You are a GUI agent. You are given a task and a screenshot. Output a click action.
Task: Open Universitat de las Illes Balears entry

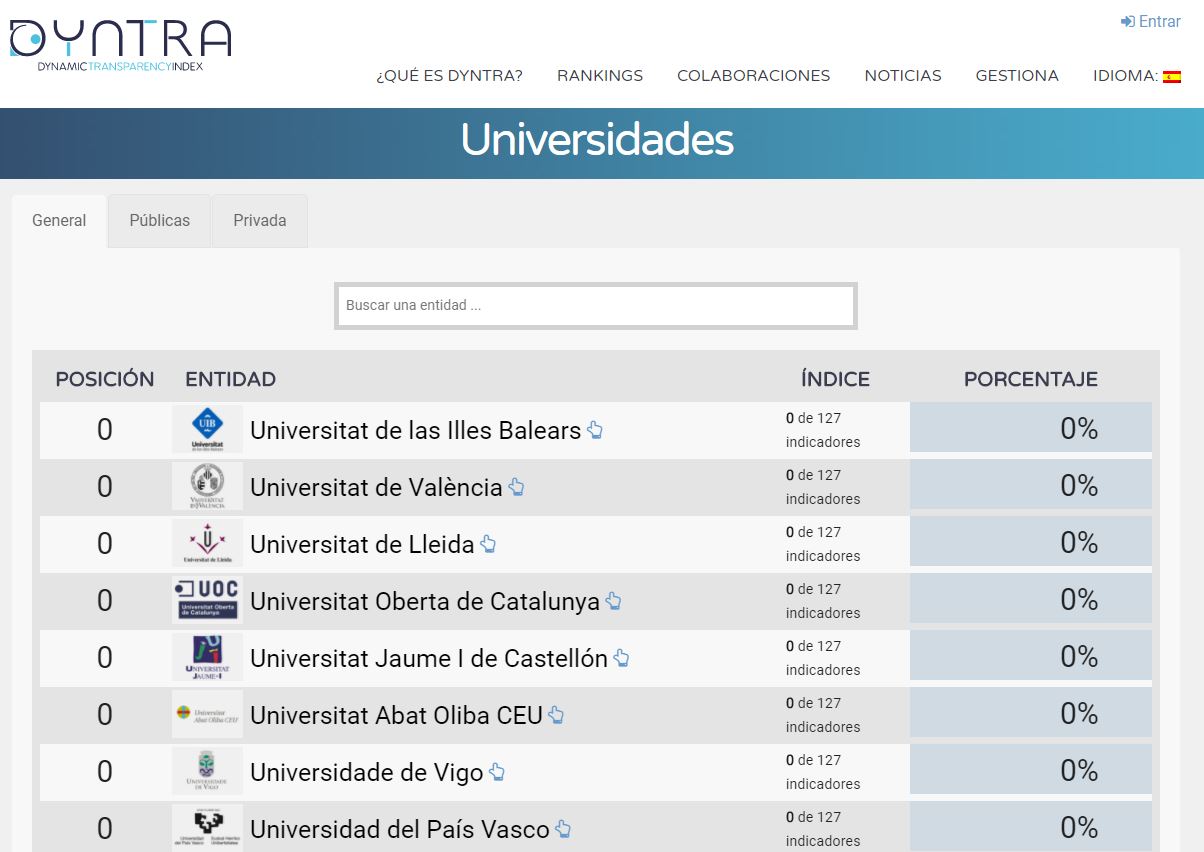tap(415, 431)
